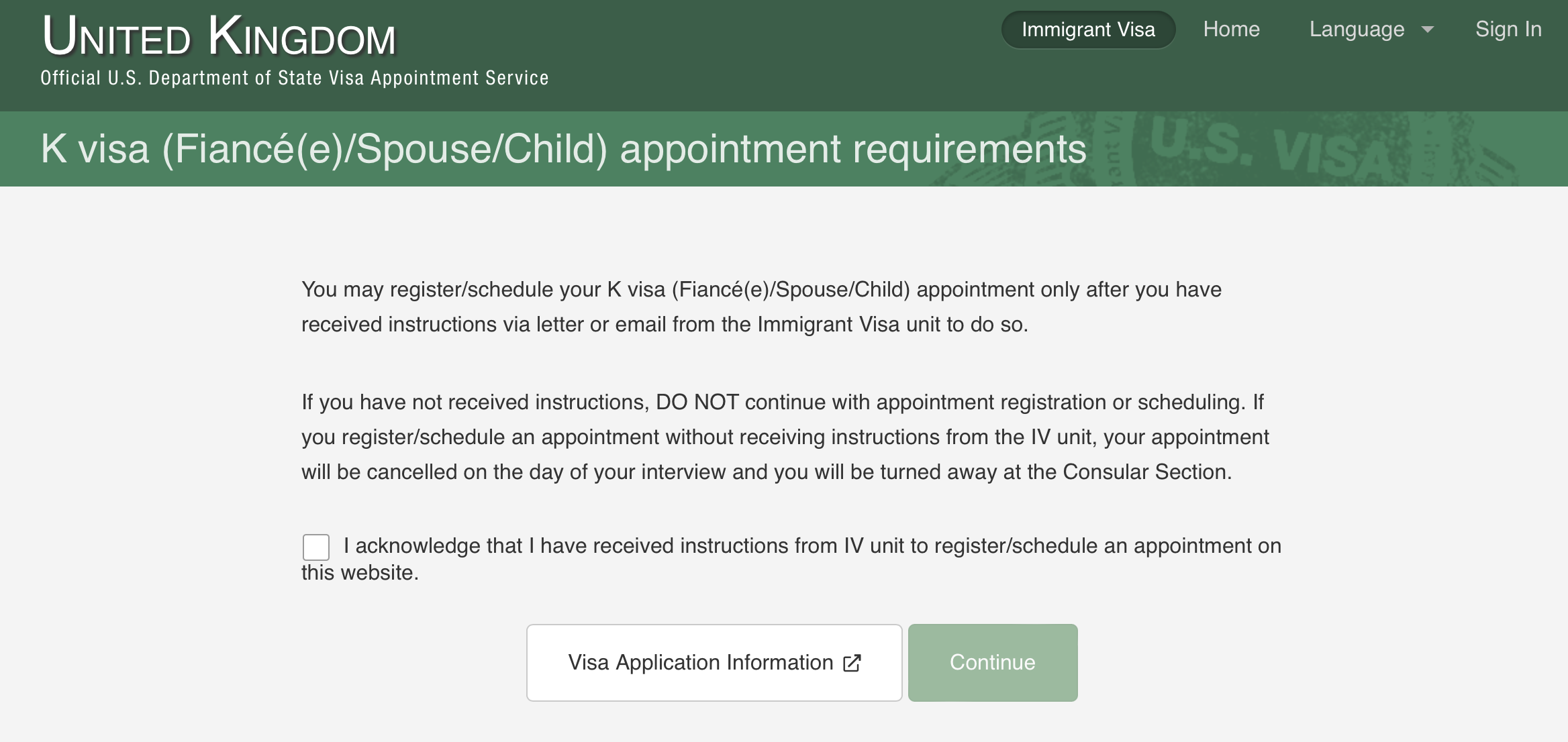1568x742 pixels.
Task: Click the Official U.S. Department of State subtitle
Action: point(295,78)
